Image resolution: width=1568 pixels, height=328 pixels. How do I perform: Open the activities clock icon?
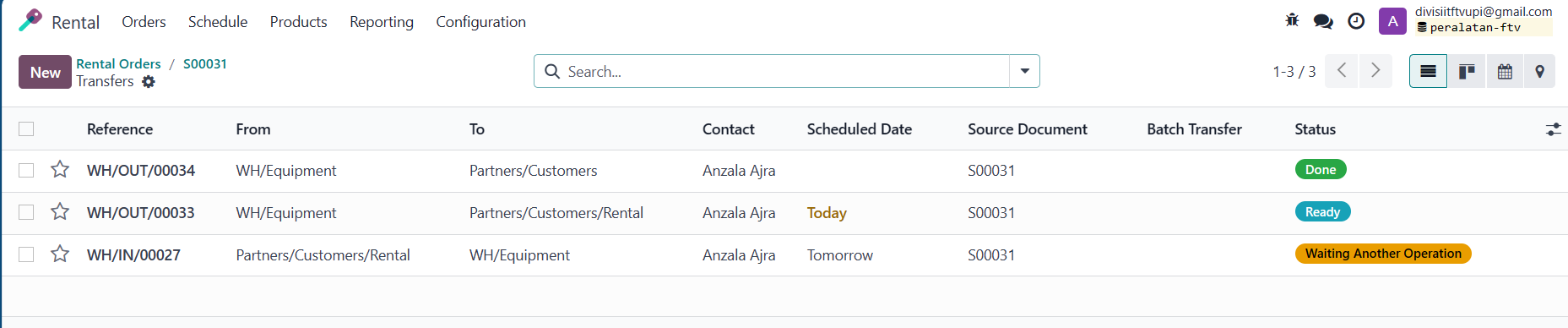point(1356,21)
